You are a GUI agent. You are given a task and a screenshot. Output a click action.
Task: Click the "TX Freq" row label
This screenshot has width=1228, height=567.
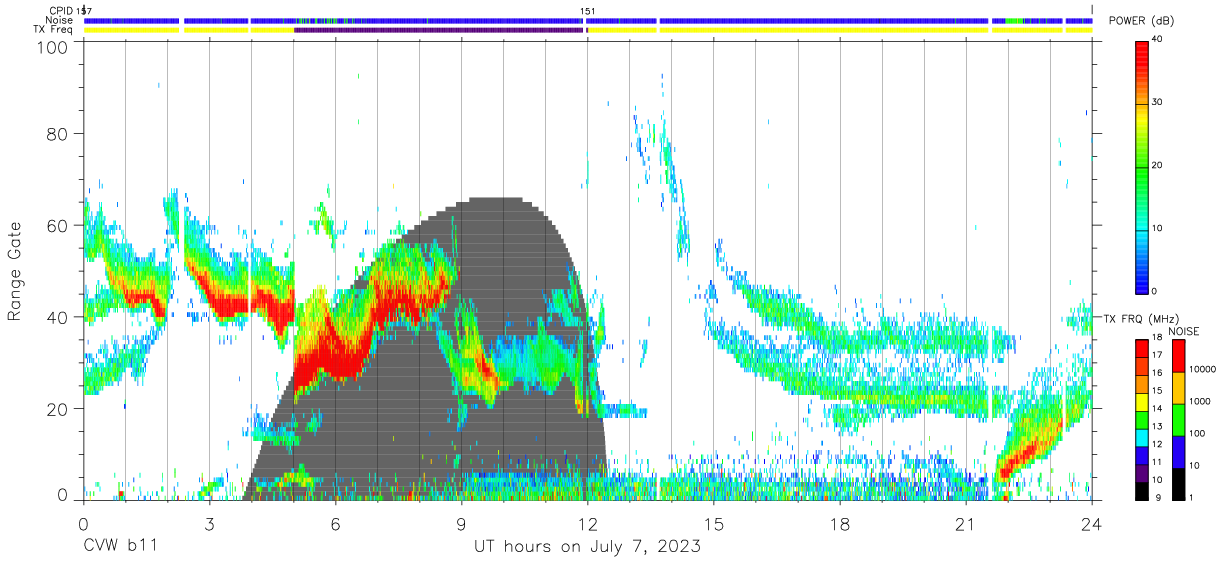pos(55,29)
